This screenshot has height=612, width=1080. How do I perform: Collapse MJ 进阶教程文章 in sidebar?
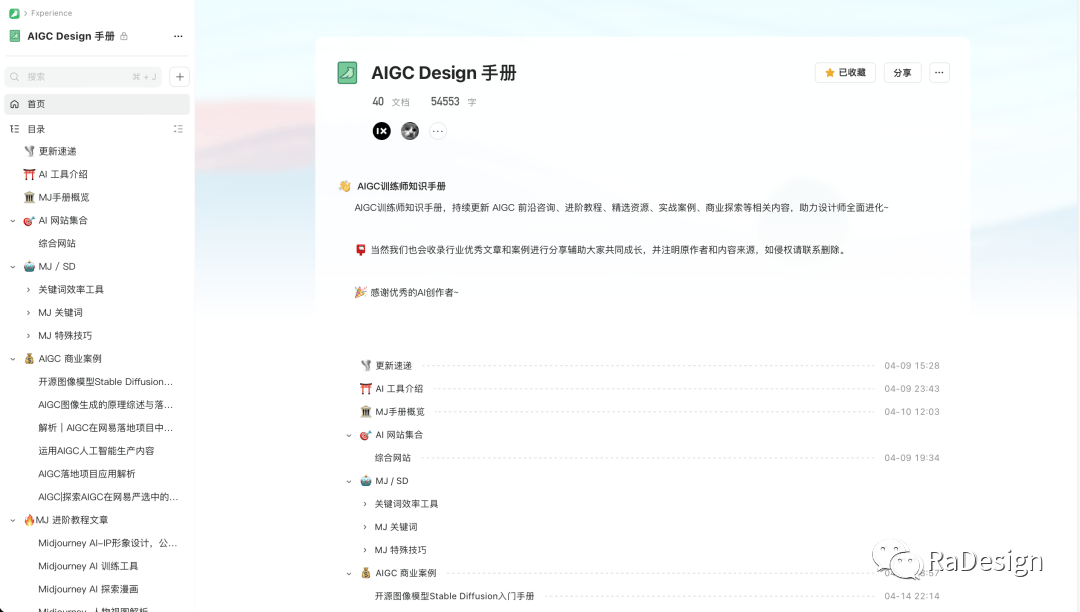pos(12,520)
